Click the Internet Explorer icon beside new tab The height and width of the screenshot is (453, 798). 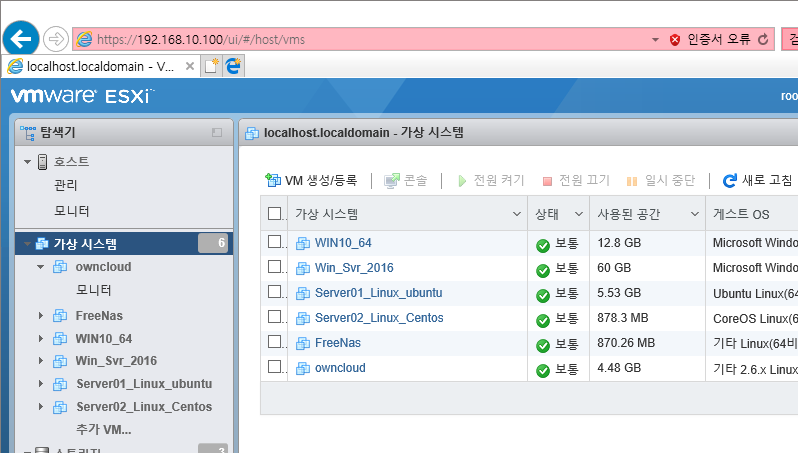click(233, 66)
